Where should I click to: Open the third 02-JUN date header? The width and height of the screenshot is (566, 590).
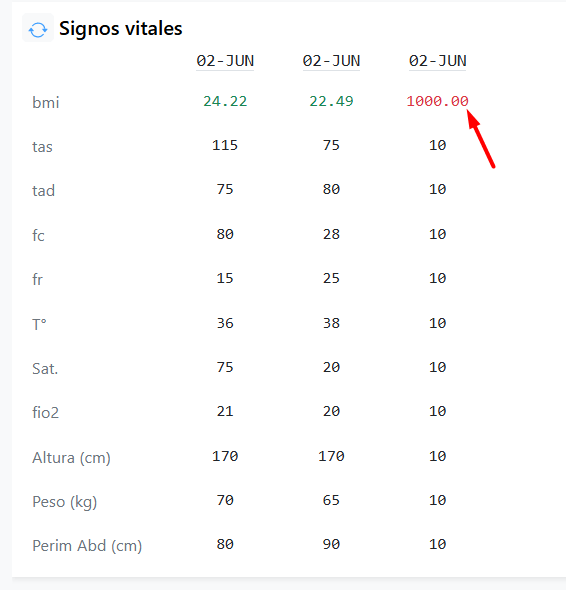point(438,61)
